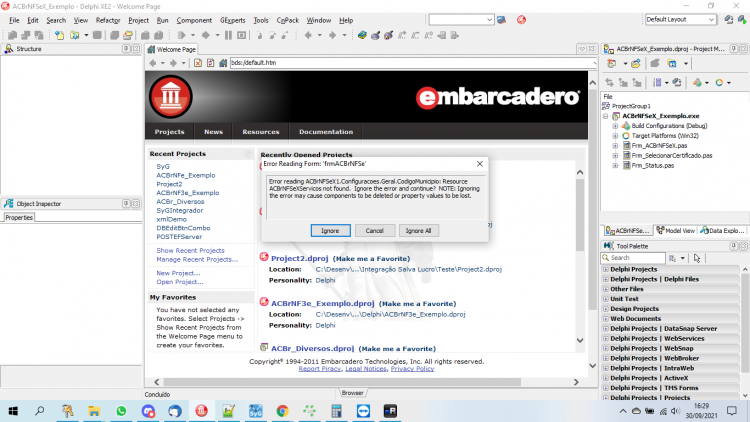
Task: Open Windows Start menu
Action: tap(13, 411)
